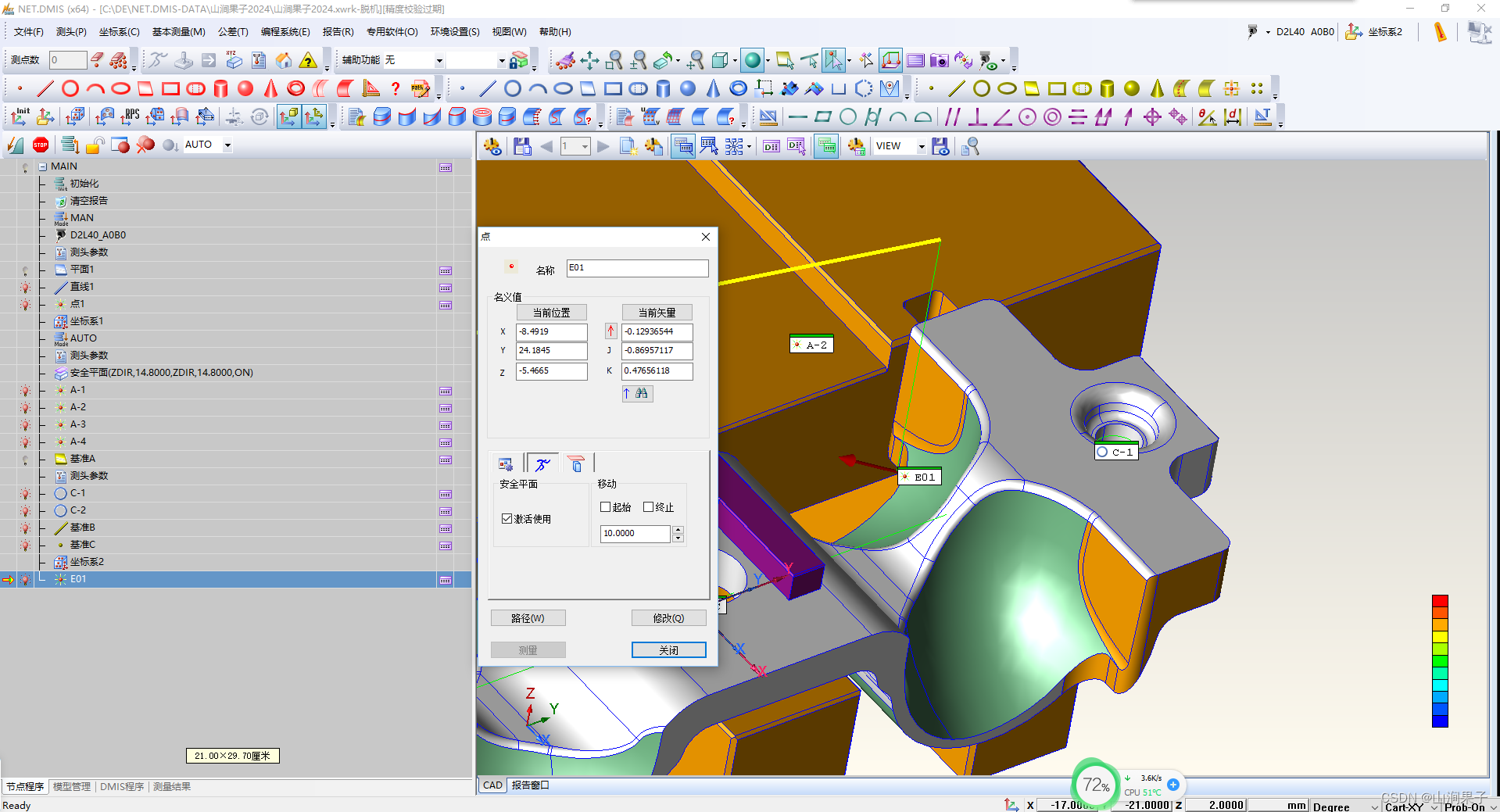This screenshot has width=1500, height=812.
Task: Open the D2L40 probe selection dropdown
Action: coord(1268,32)
